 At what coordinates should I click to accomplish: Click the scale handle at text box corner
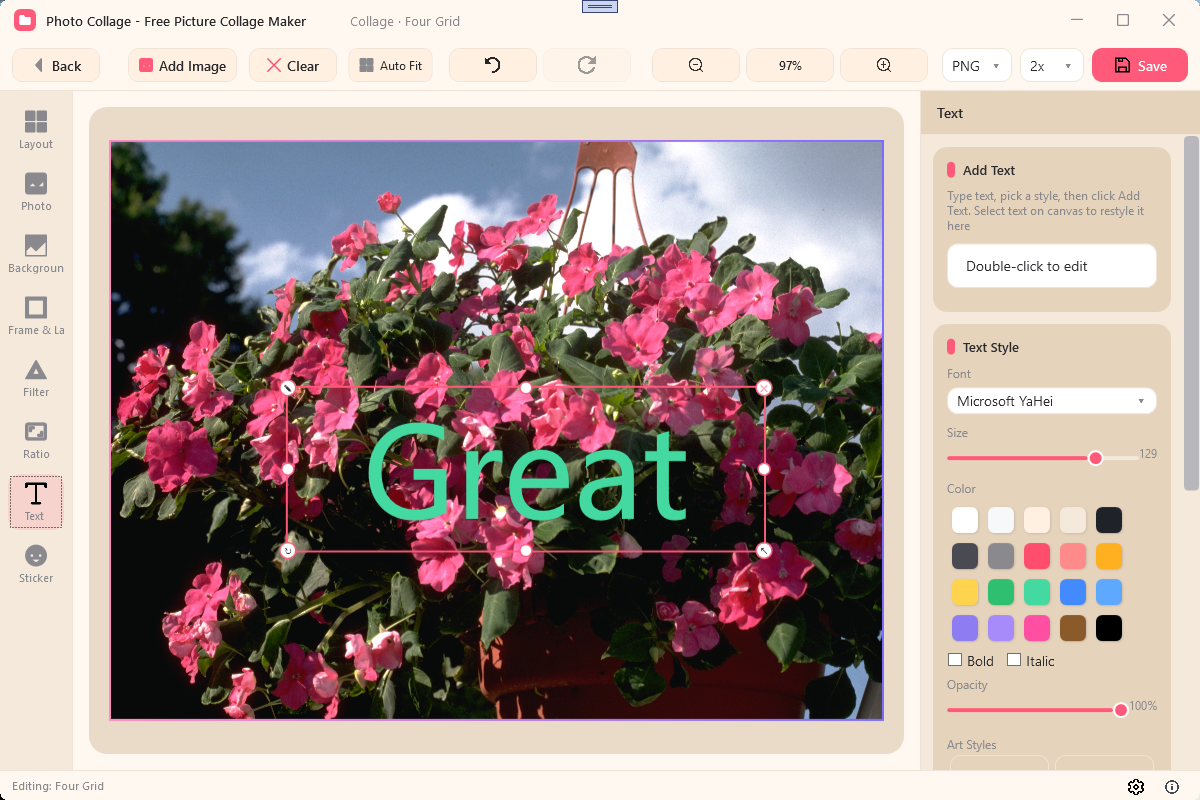coord(764,551)
